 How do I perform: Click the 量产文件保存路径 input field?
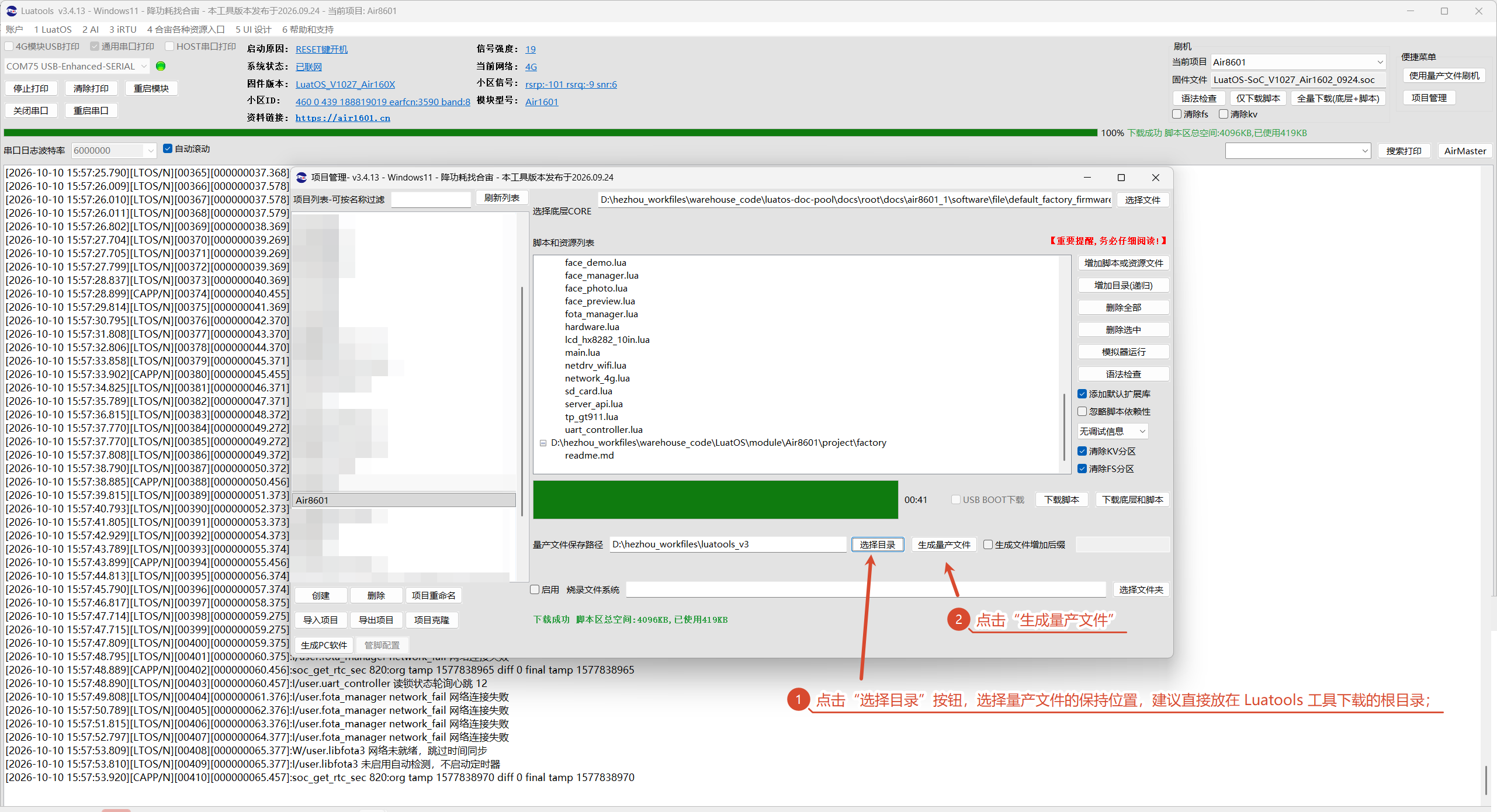click(727, 544)
